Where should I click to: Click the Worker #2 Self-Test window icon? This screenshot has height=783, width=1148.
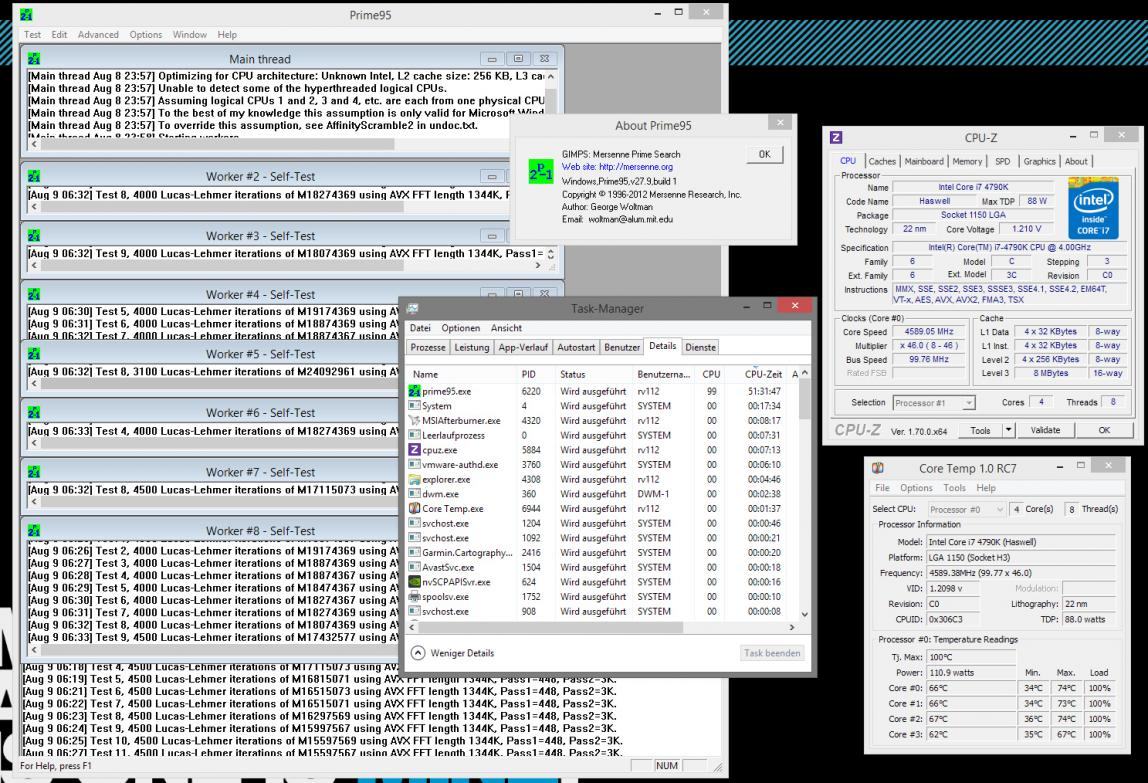tap(34, 177)
